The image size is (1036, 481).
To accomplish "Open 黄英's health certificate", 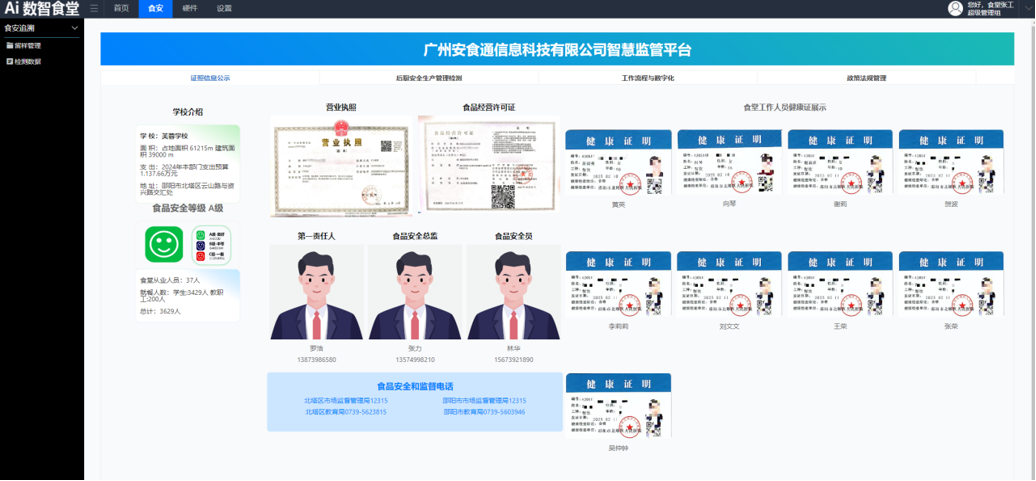I will 618,162.
